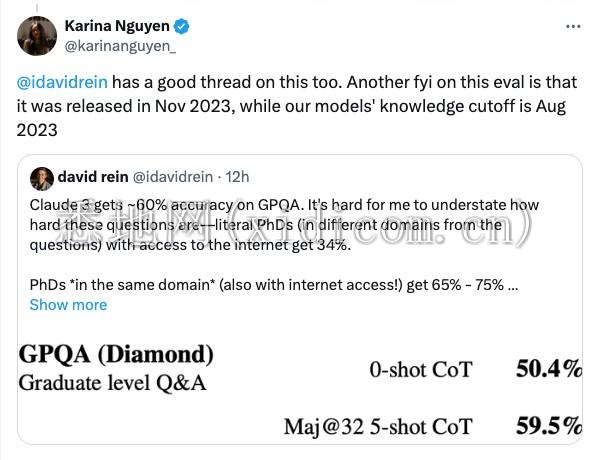Click the PhDs in same domain line
This screenshot has height=460, width=599.
(x=274, y=285)
